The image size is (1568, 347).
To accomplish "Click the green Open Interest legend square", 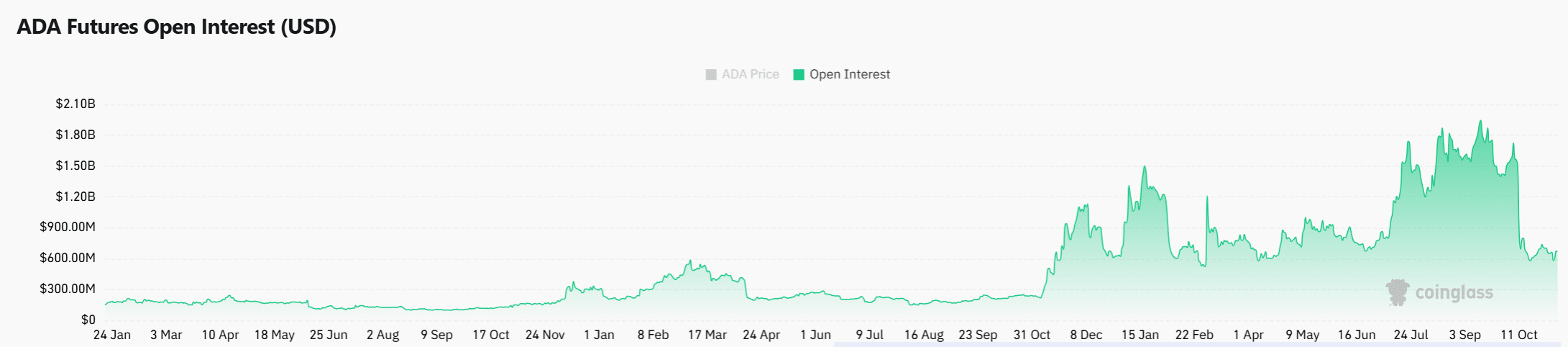I will (x=798, y=75).
